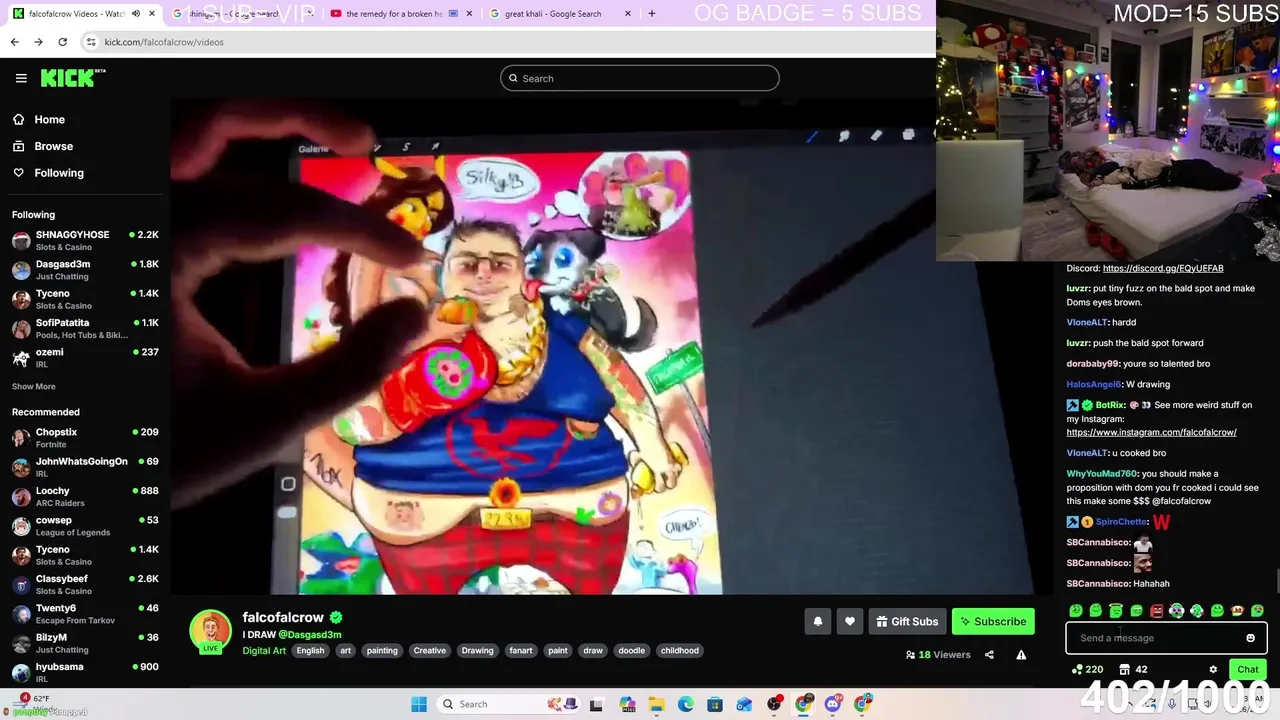Open Discord from taskbar

coord(833,704)
